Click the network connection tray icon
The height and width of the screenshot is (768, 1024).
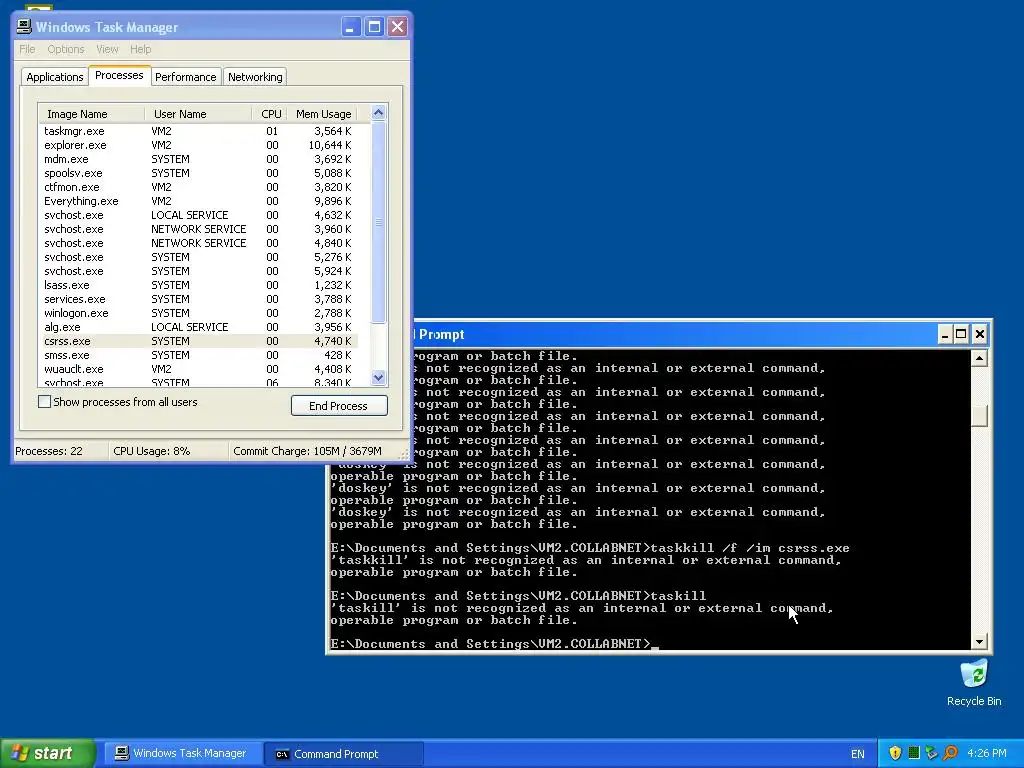[x=931, y=753]
